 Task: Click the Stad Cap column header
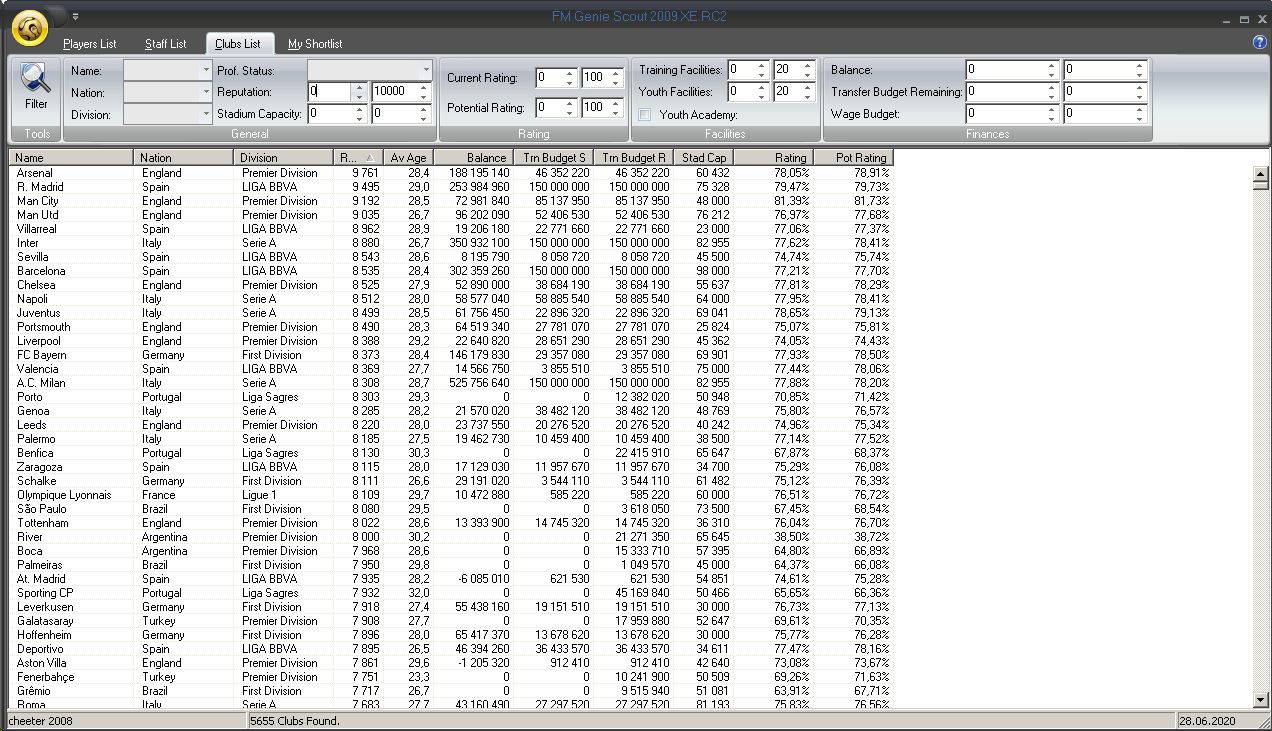coord(703,158)
